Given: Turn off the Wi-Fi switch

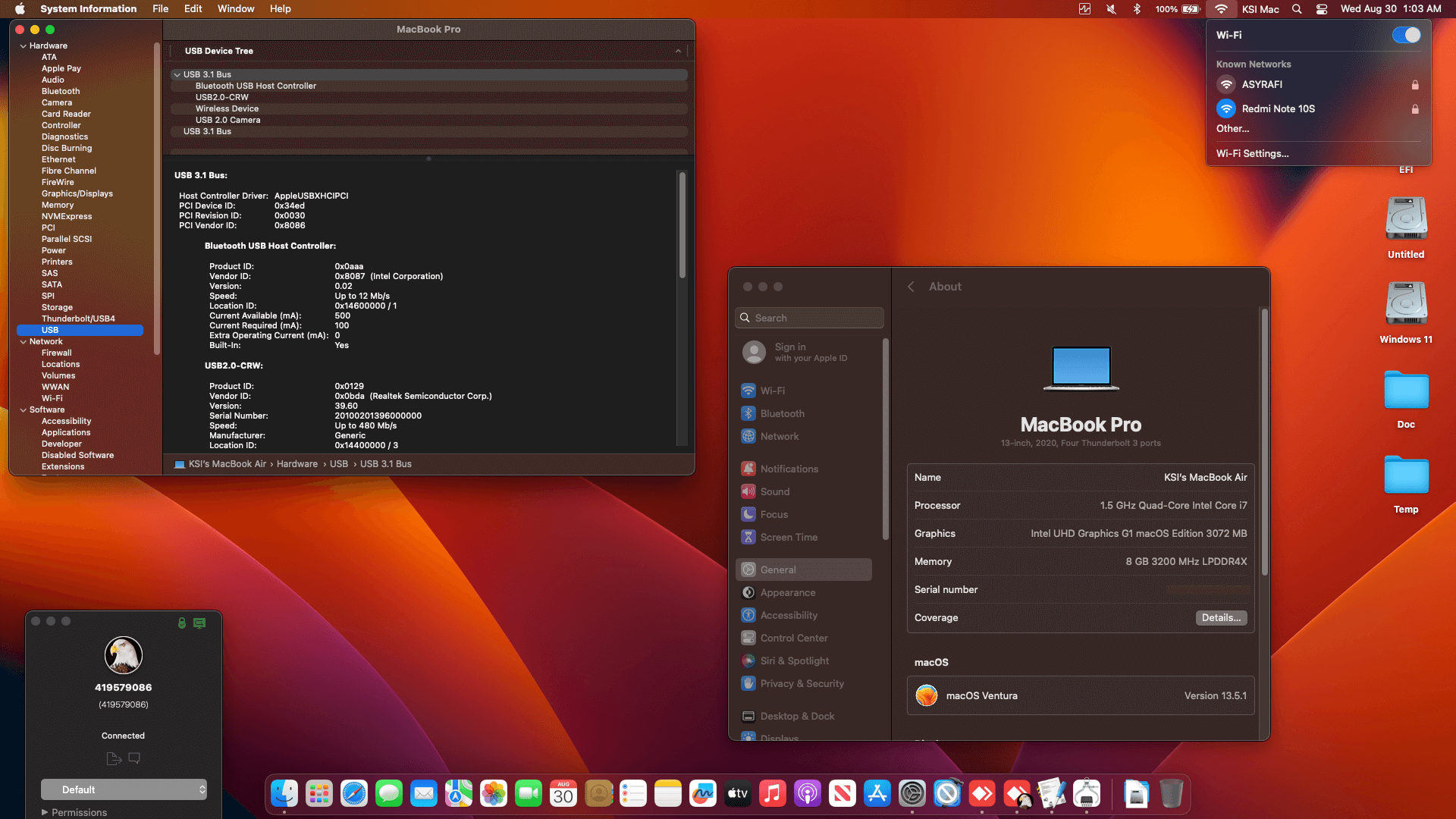Looking at the screenshot, I should point(1406,35).
